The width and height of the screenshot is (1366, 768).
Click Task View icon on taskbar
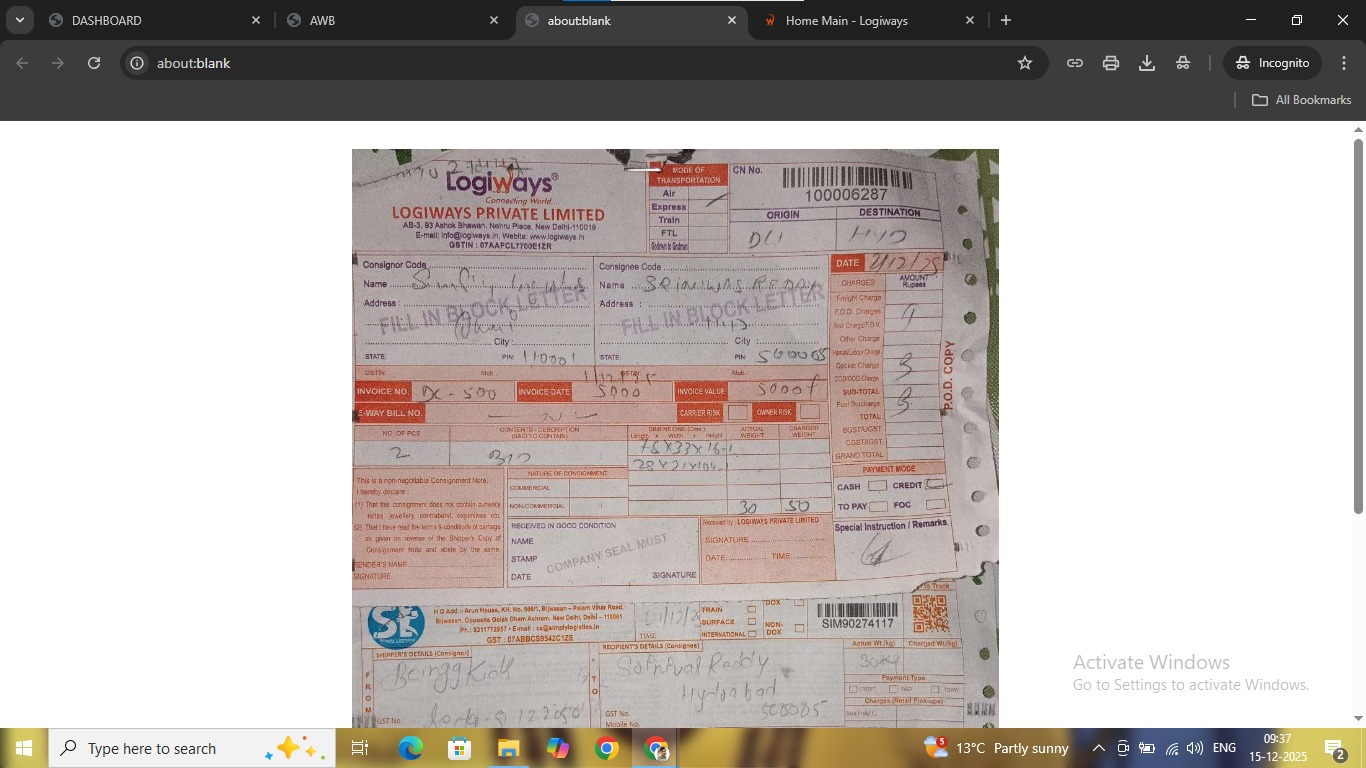click(360, 748)
